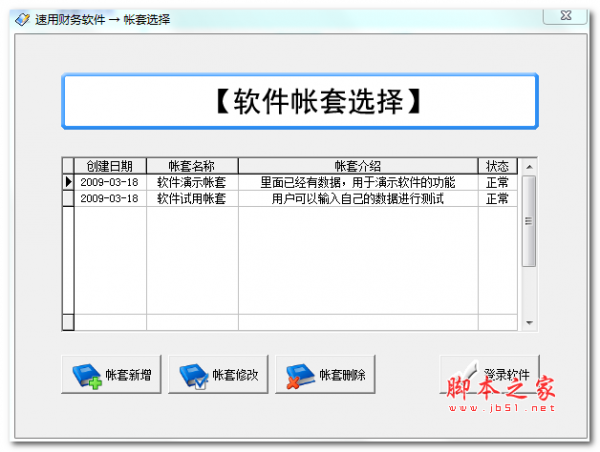This screenshot has width=600, height=452.
Task: Select the 软件演示帐套 name cell
Action: pos(192,182)
